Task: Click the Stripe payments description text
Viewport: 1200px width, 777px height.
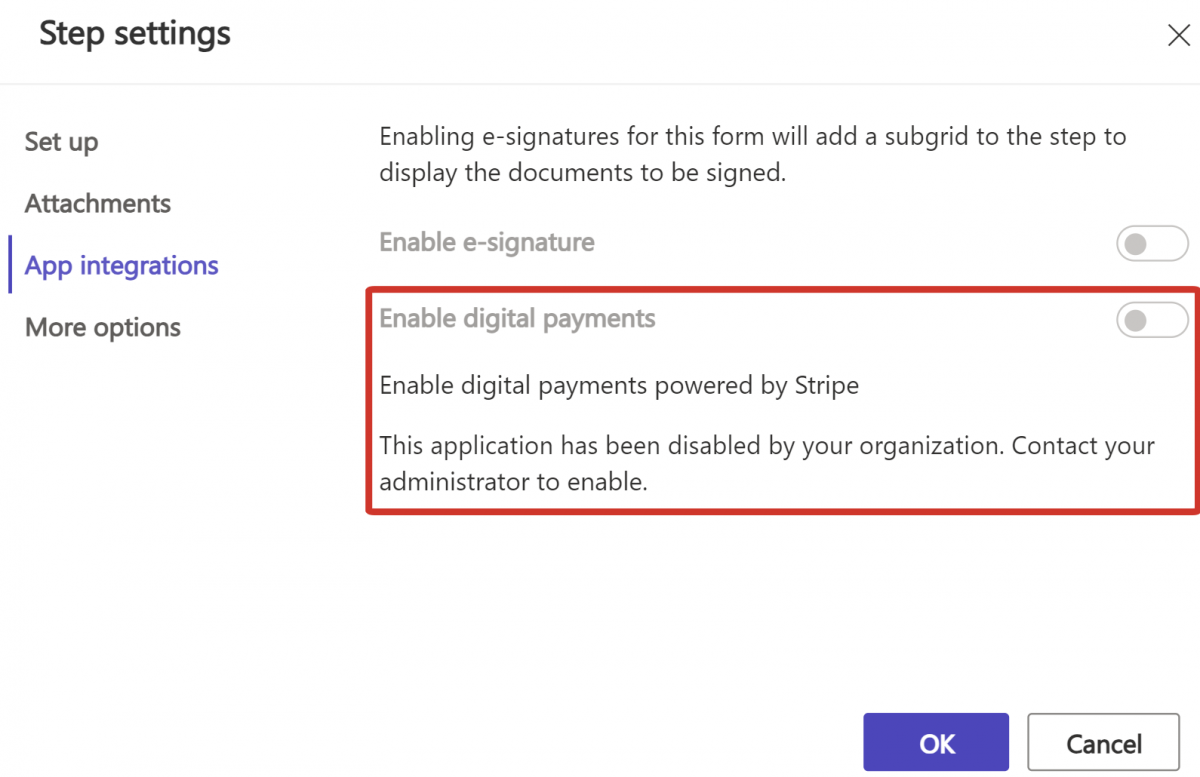Action: (618, 385)
